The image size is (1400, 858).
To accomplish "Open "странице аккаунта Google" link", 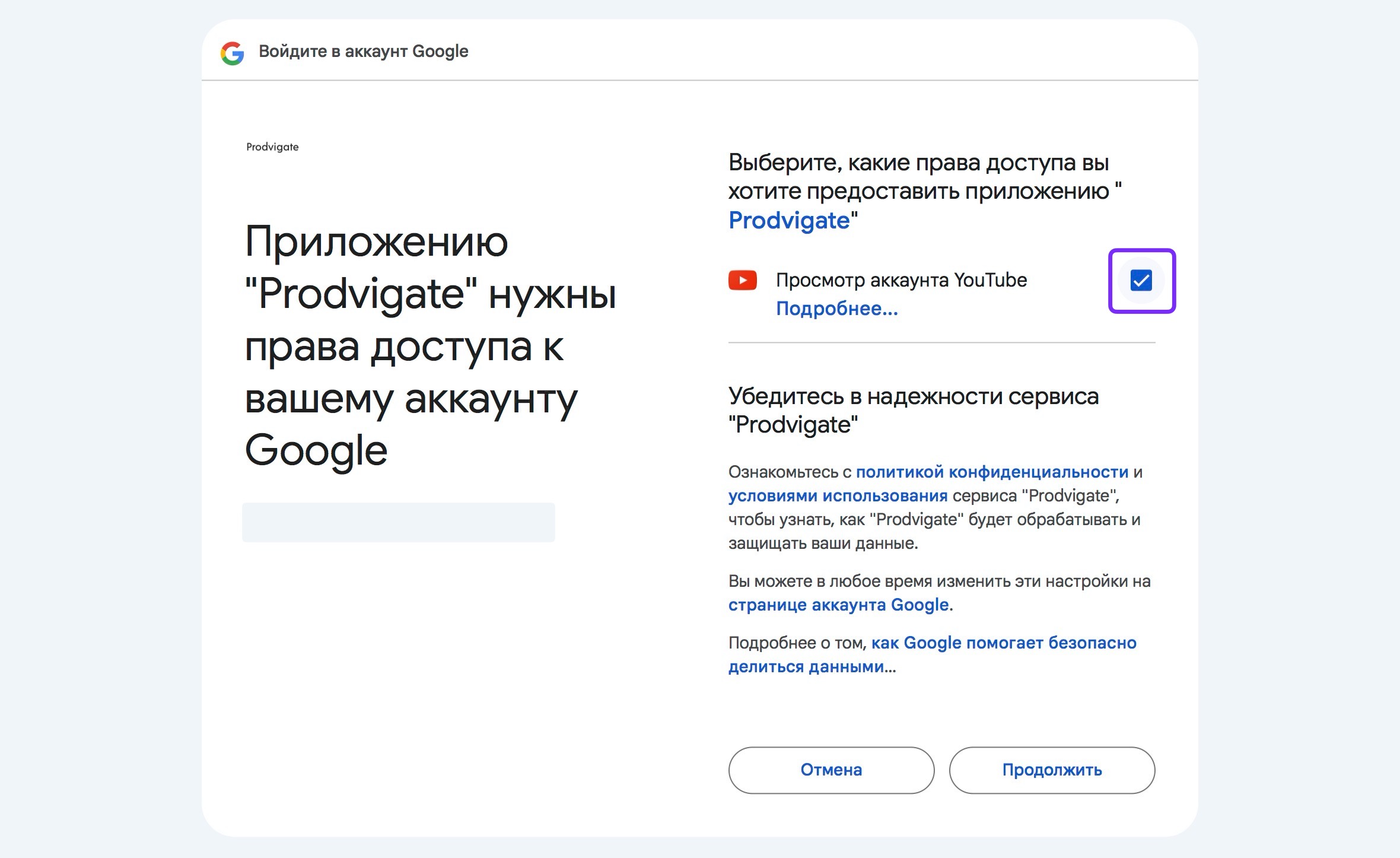I will pyautogui.click(x=838, y=605).
